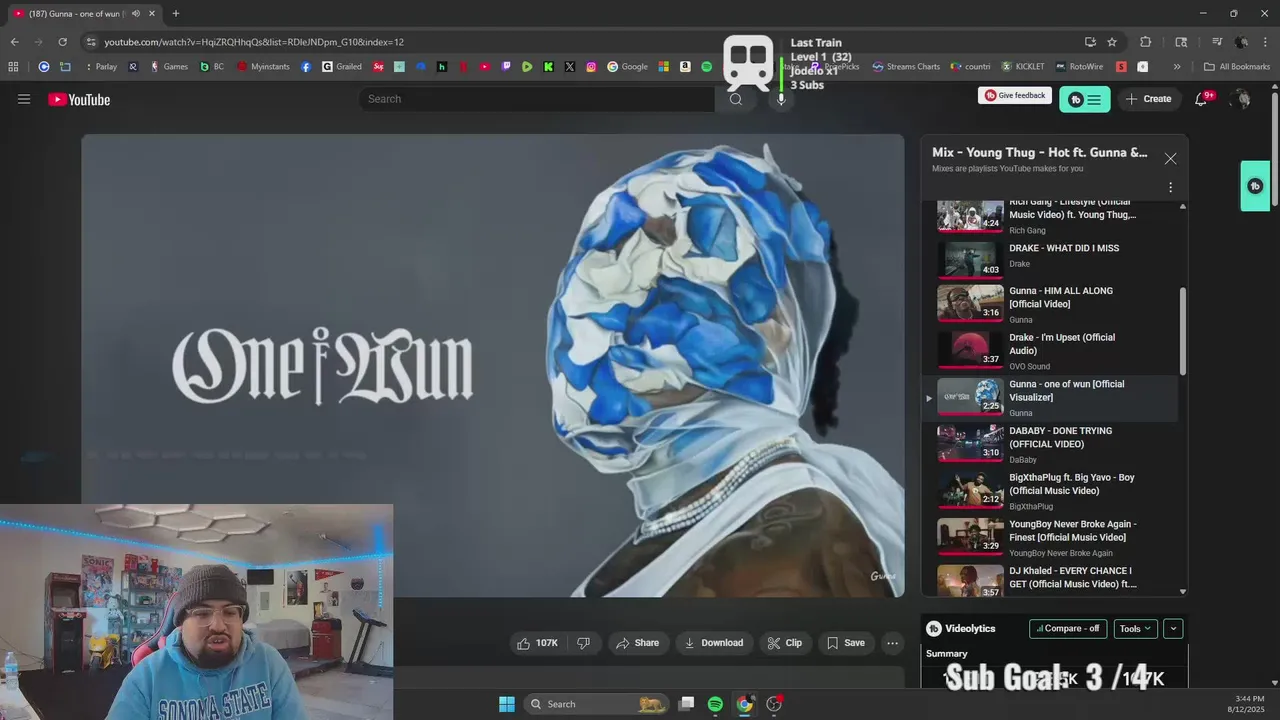Save the video to a playlist
The width and height of the screenshot is (1280, 720).
click(x=846, y=643)
